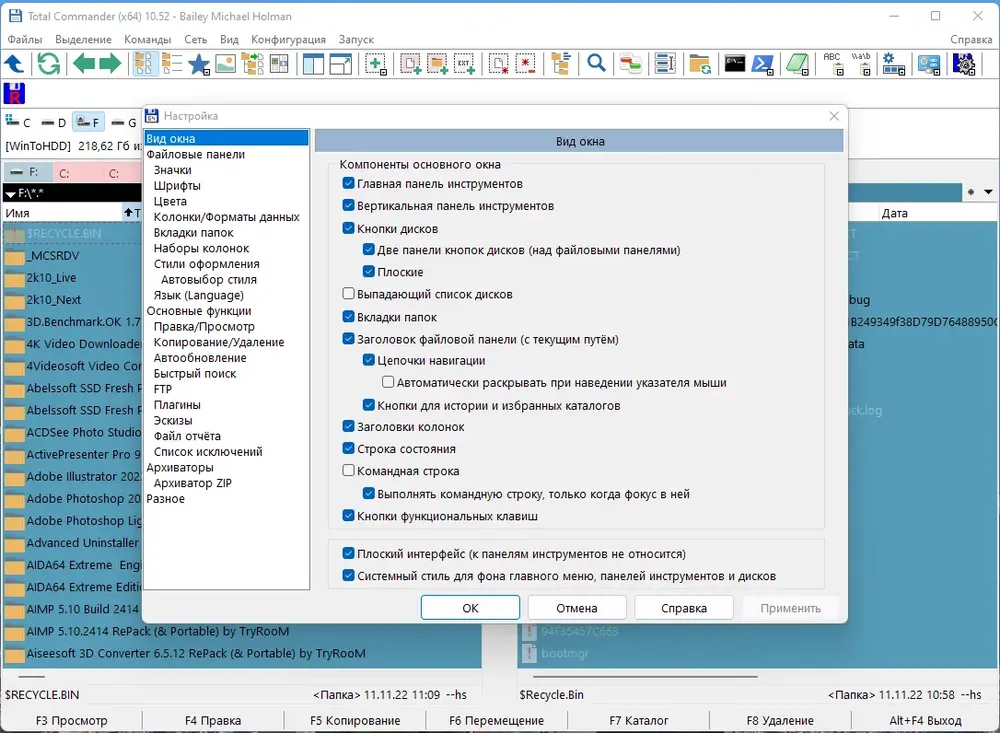Enable 'Командная строка' checkbox
The width and height of the screenshot is (1000, 733).
(348, 470)
